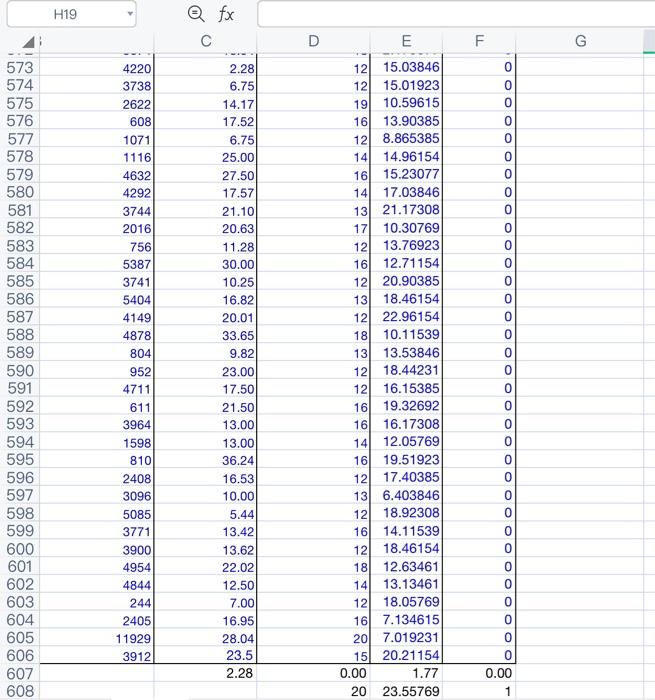Image resolution: width=655 pixels, height=700 pixels.
Task: Click cell with 0.00 in column D
Action: click(x=313, y=673)
